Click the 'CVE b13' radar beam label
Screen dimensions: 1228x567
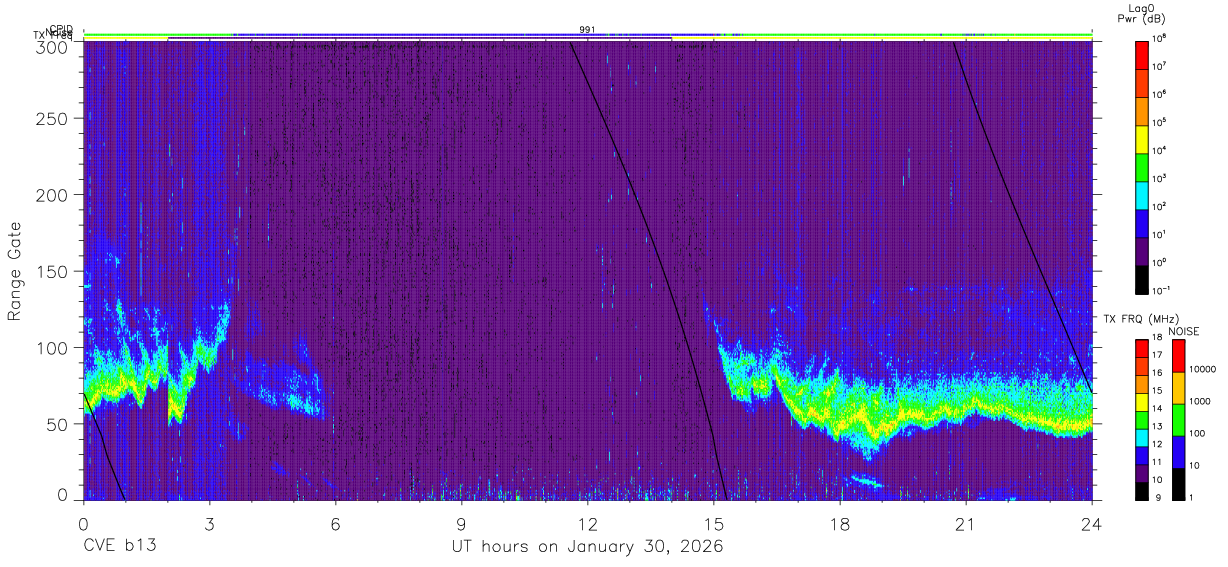[119, 547]
